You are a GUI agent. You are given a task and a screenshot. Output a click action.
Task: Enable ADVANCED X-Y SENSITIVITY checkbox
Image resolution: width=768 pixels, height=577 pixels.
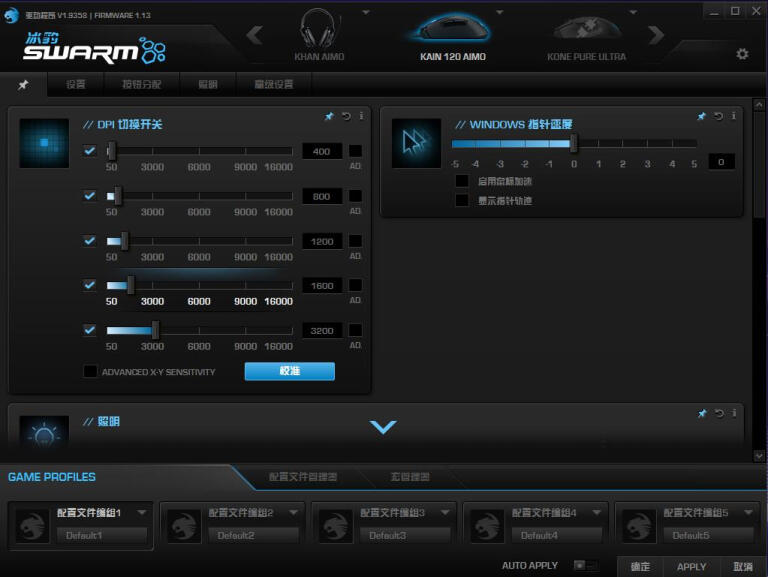click(x=90, y=372)
